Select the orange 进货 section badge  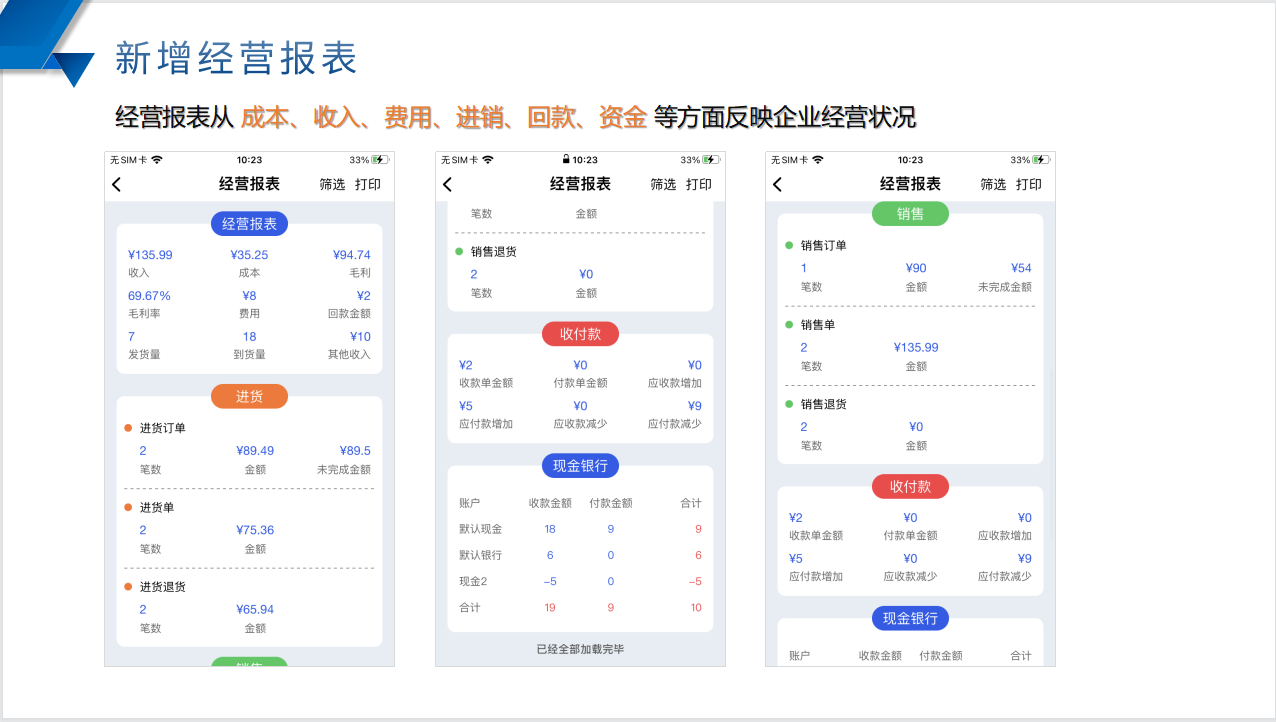pyautogui.click(x=249, y=397)
